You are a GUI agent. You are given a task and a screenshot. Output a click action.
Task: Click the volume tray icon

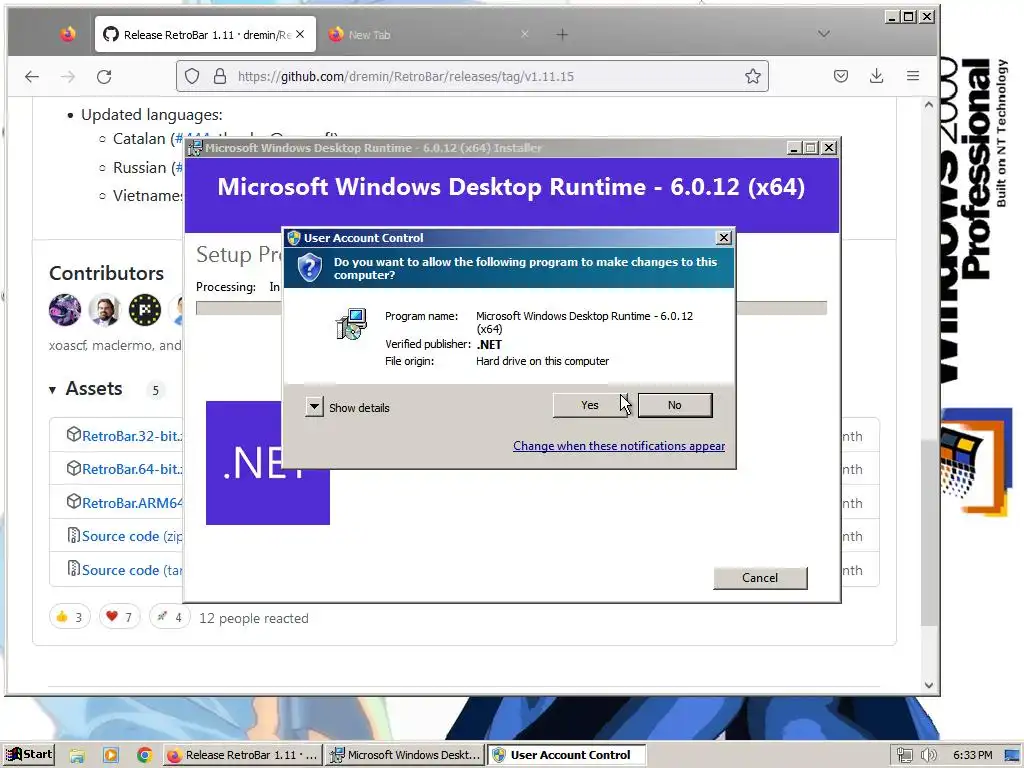929,755
